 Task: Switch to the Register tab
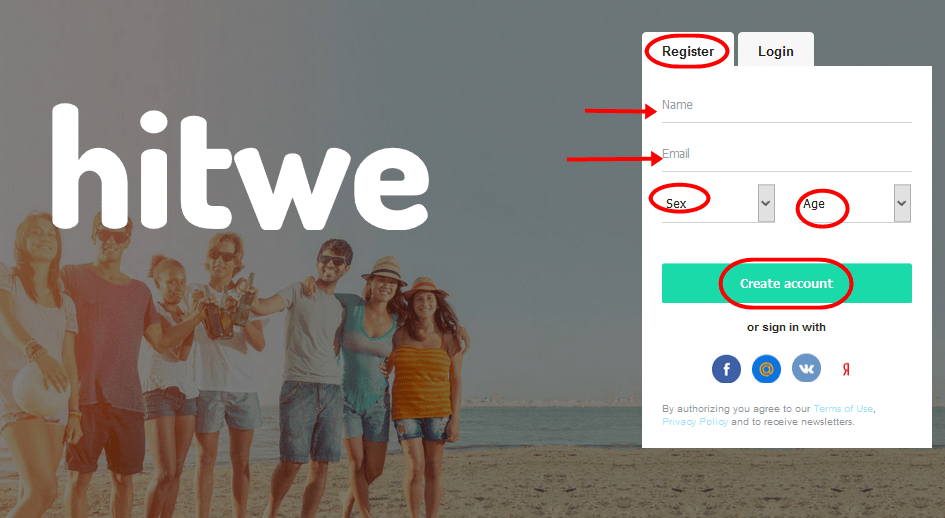pyautogui.click(x=688, y=51)
